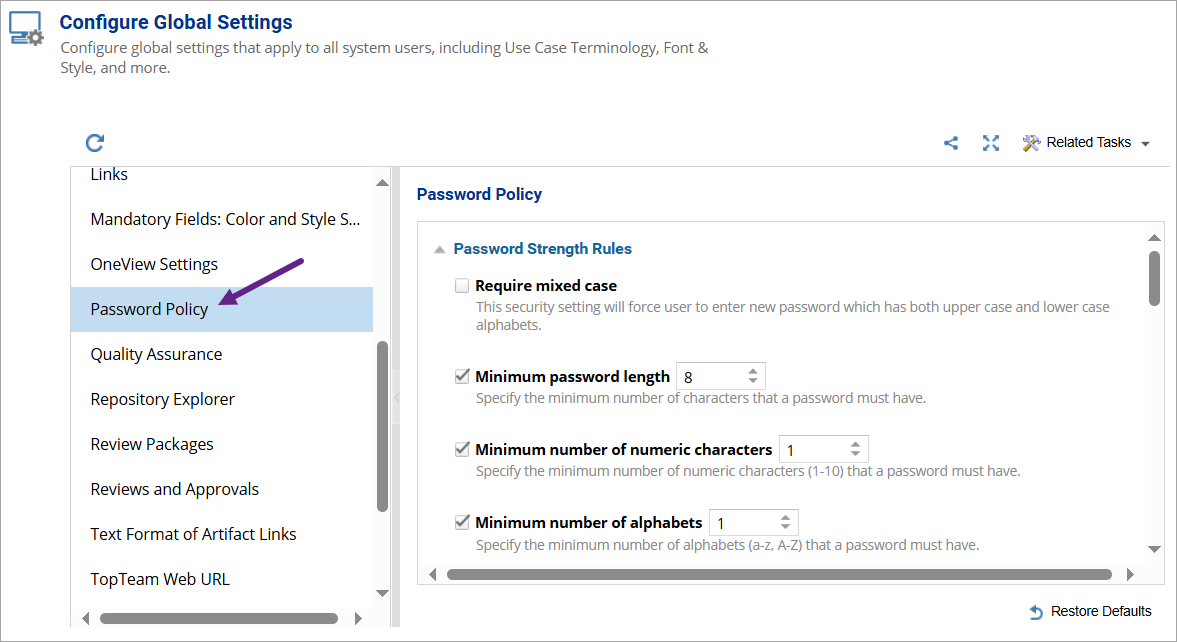Click right arrow of policy horizontal scrollbar
Screen dimensions: 1177x642
pyautogui.click(x=1130, y=575)
